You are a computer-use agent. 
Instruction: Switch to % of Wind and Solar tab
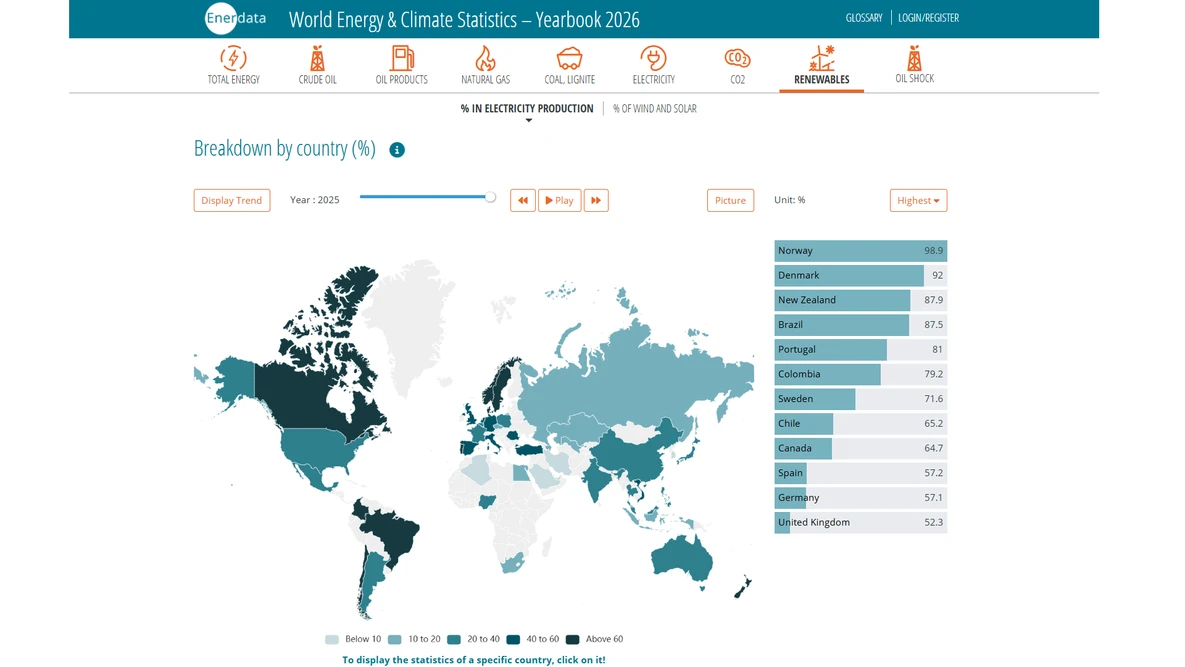pos(654,109)
